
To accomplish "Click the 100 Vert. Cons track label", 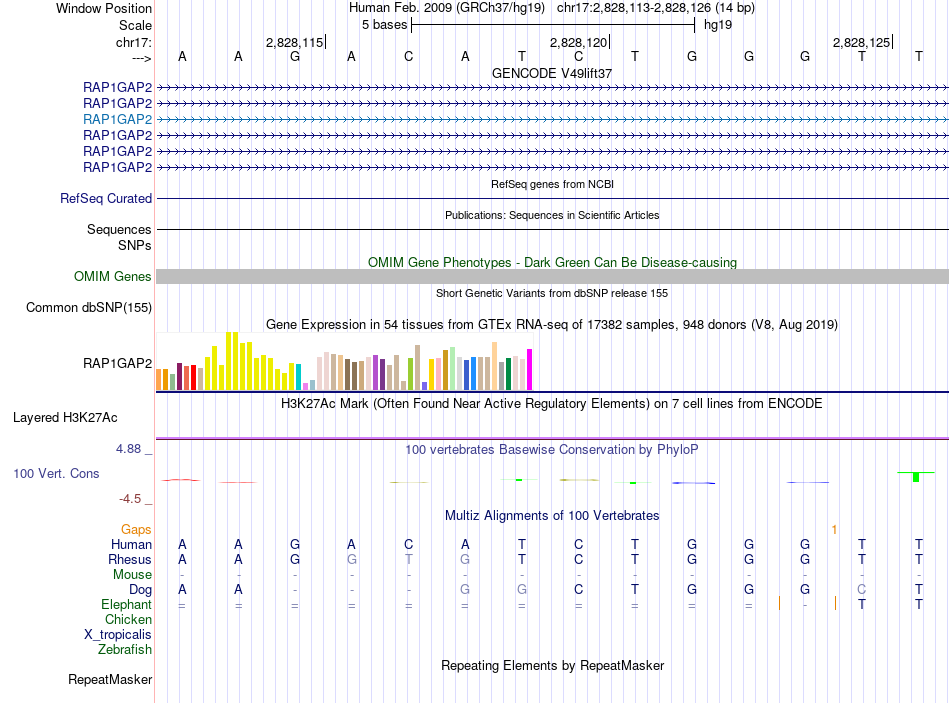I will click(x=56, y=473).
